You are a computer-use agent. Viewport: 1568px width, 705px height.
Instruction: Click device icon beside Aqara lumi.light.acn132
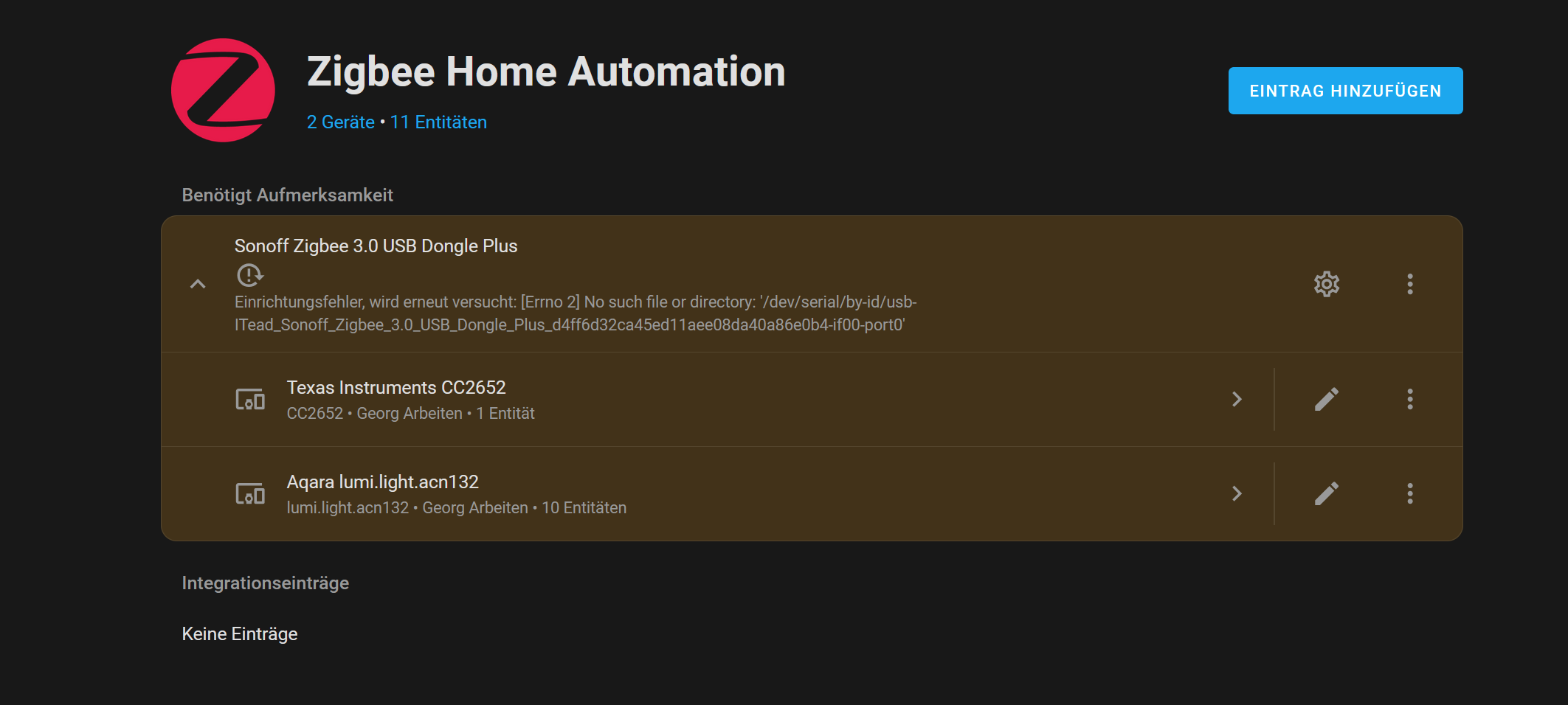250,493
